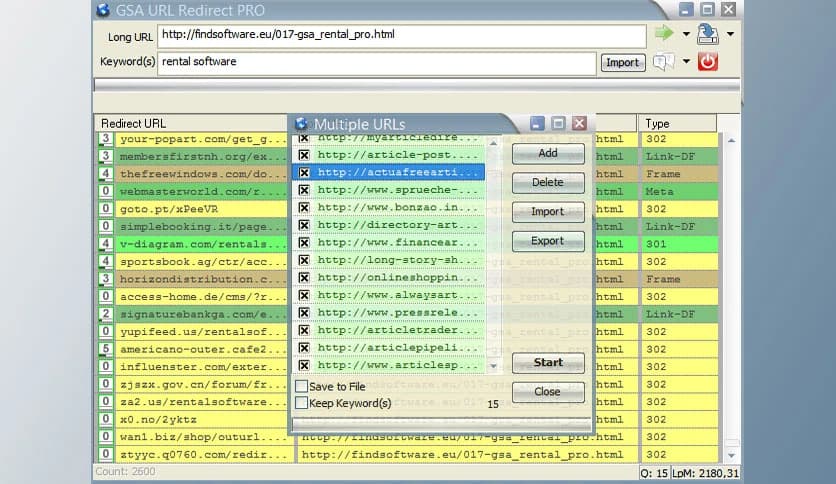The image size is (836, 484).
Task: Uncheck the http://articletrader... checkbox
Action: (x=304, y=330)
